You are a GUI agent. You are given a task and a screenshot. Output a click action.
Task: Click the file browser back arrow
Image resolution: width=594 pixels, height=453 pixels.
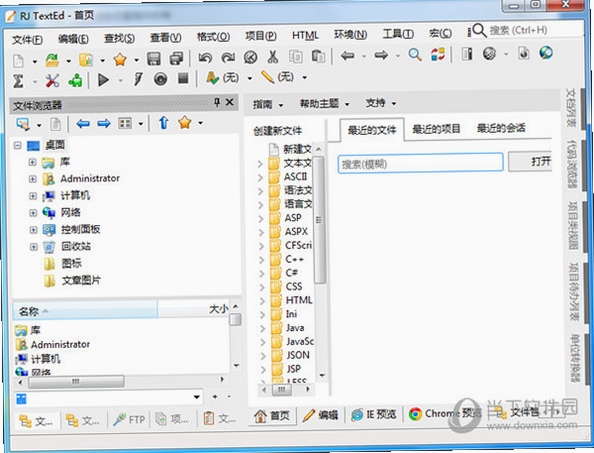83,123
